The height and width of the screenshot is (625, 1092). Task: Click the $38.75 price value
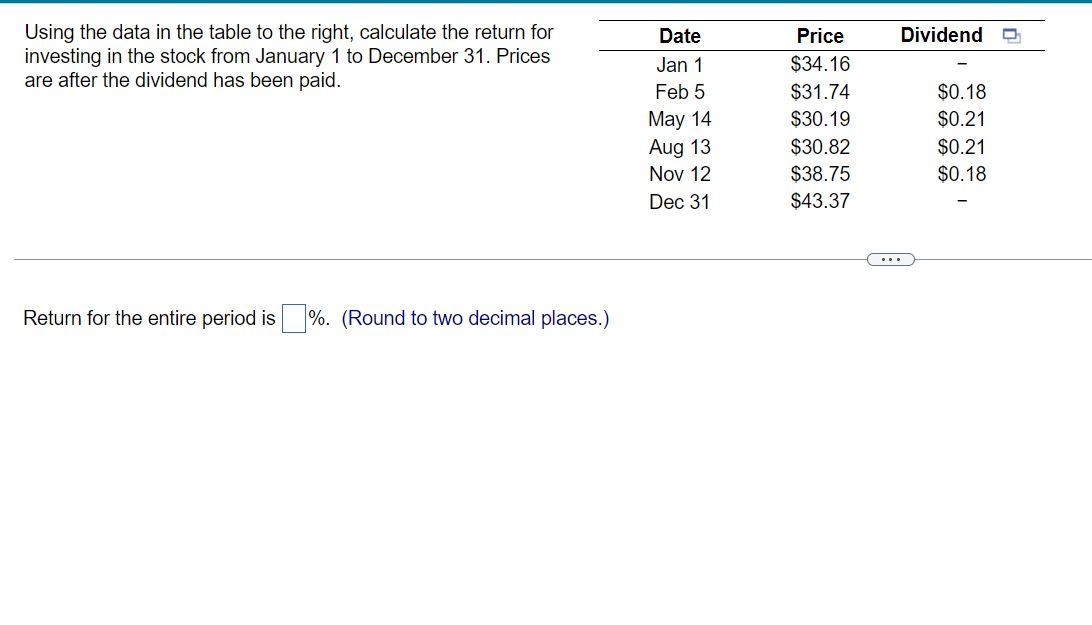(820, 174)
